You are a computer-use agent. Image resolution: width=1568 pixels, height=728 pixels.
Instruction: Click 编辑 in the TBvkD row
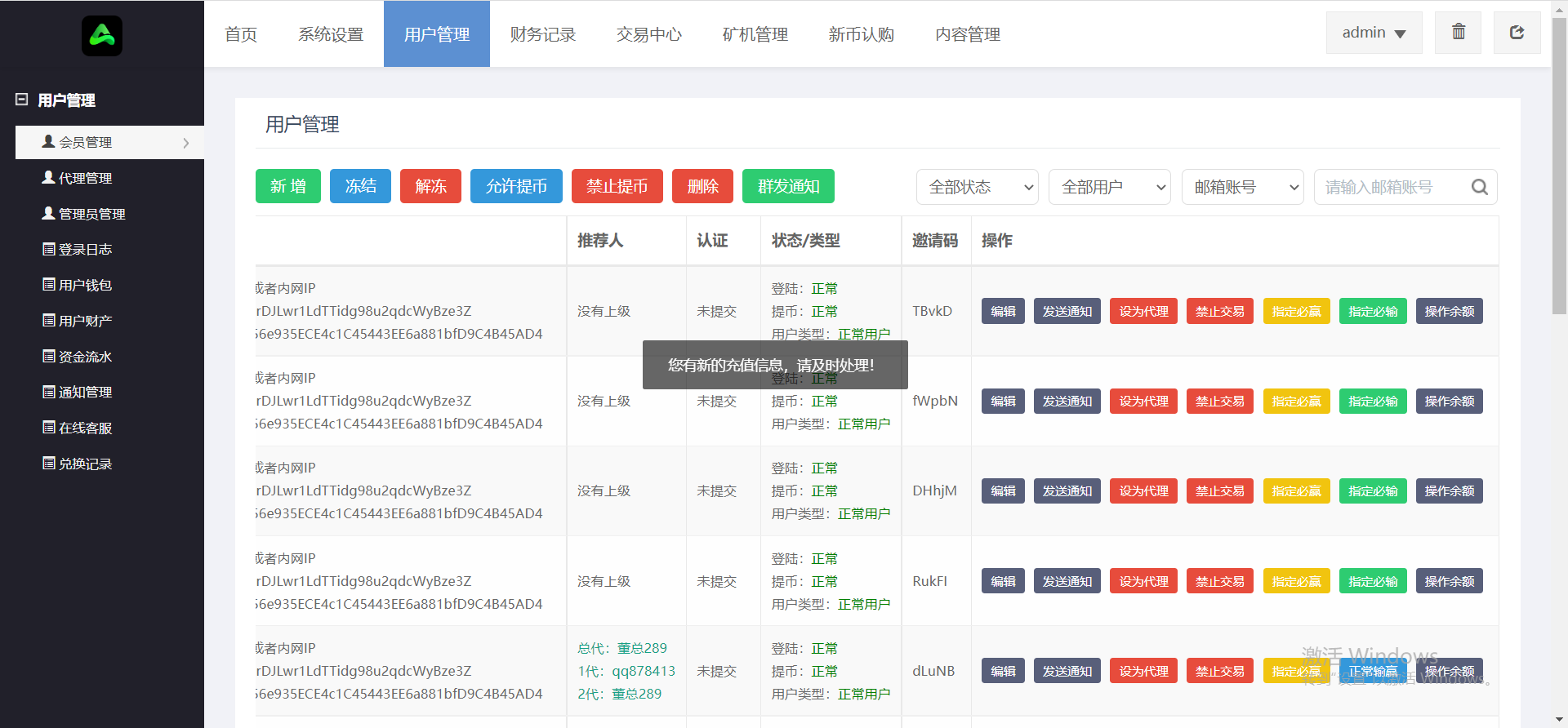click(1003, 311)
